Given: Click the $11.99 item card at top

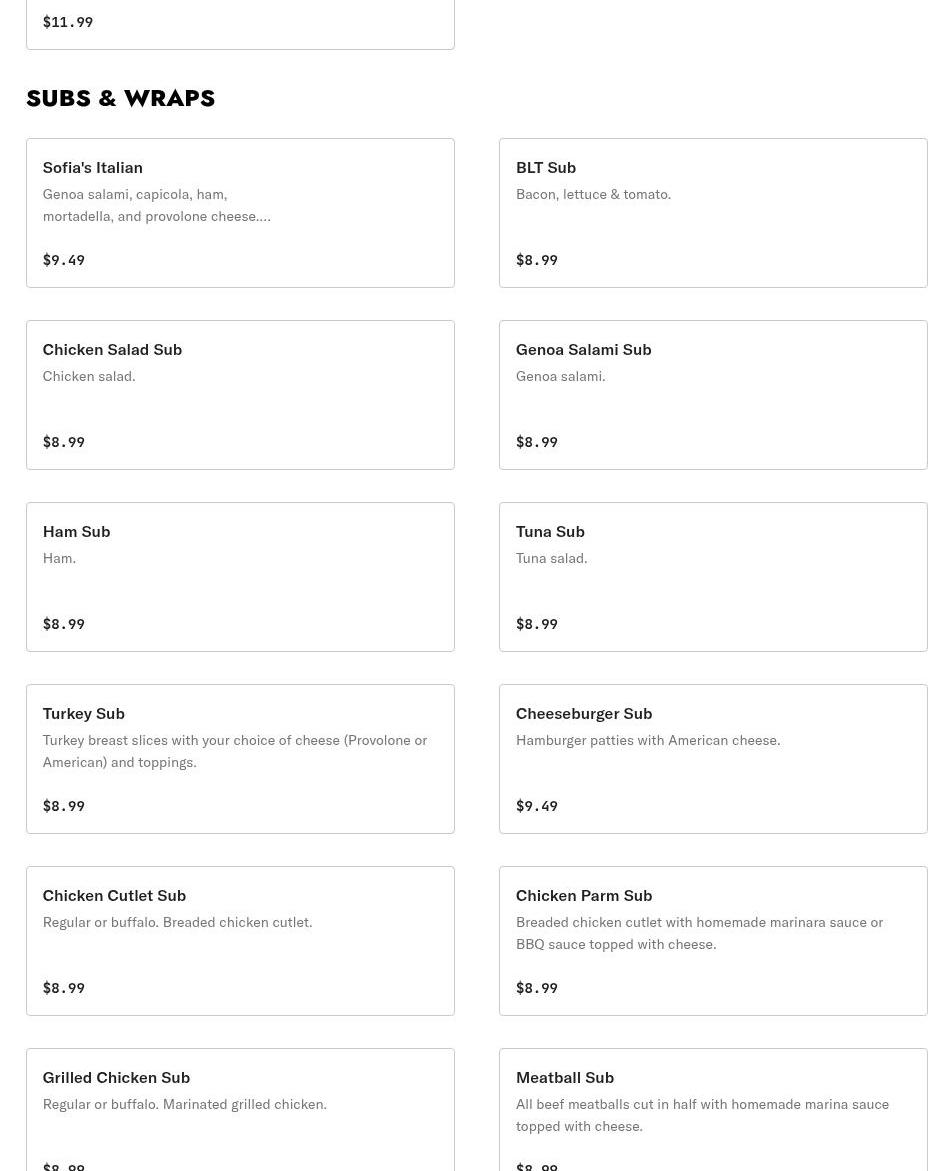Looking at the screenshot, I should [x=240, y=22].
